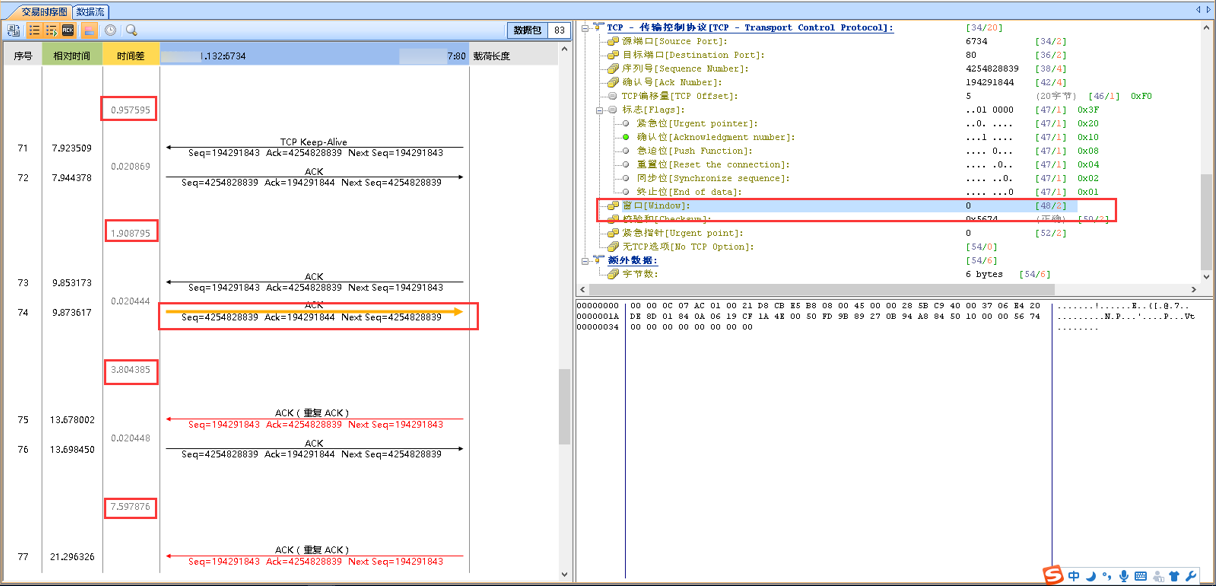Click the clock time icon in toolbar
The image size is (1216, 586).
[x=110, y=31]
